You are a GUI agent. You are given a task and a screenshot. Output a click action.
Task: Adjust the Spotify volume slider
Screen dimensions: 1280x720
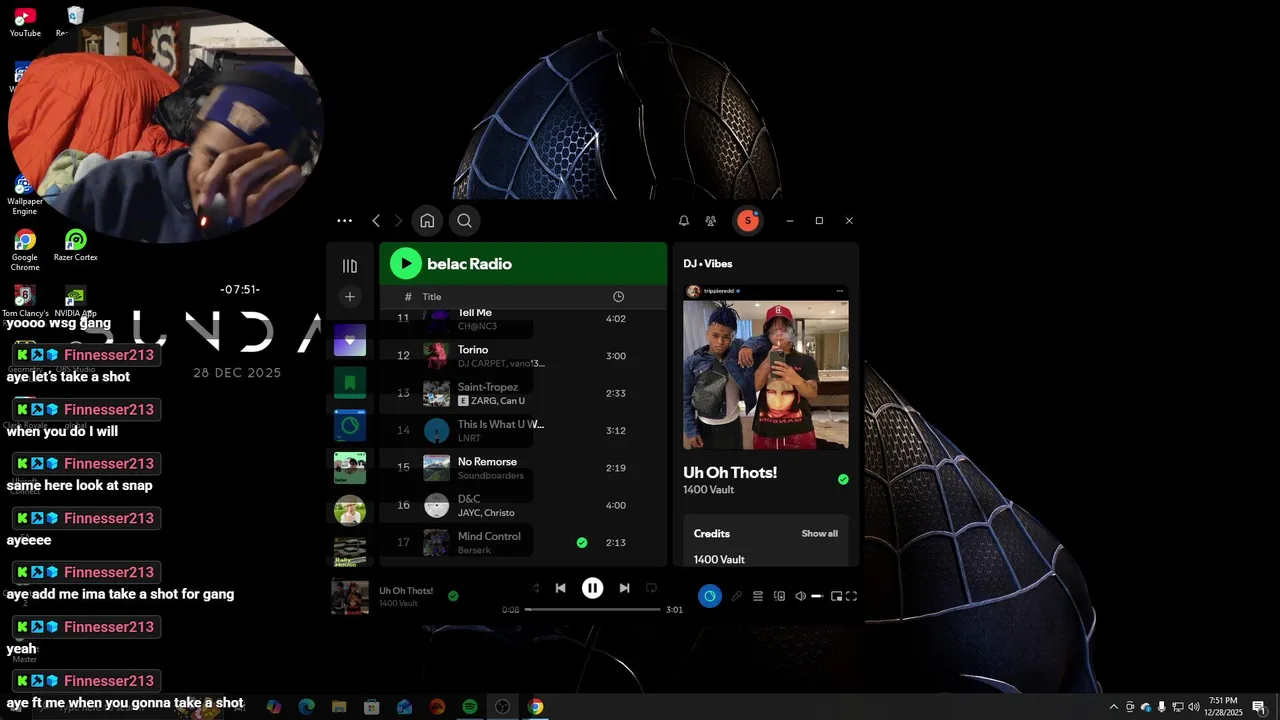click(817, 596)
